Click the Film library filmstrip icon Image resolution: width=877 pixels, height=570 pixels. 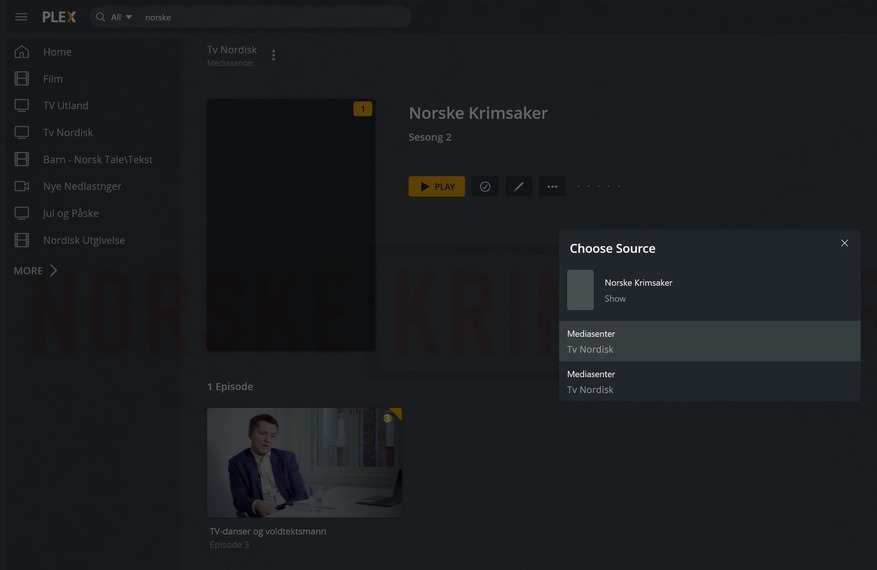[22, 78]
